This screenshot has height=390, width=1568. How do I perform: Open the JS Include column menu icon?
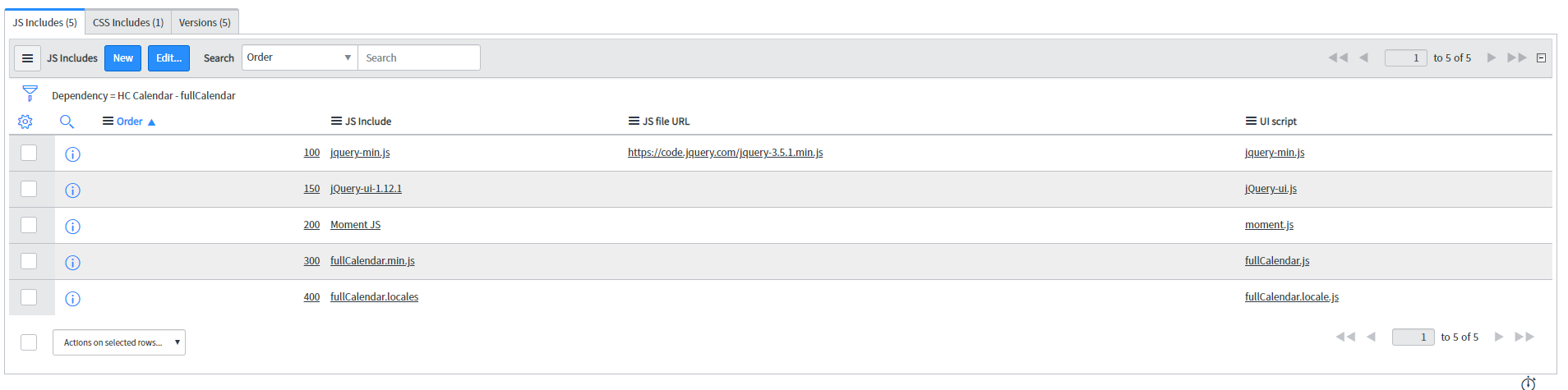(x=336, y=122)
